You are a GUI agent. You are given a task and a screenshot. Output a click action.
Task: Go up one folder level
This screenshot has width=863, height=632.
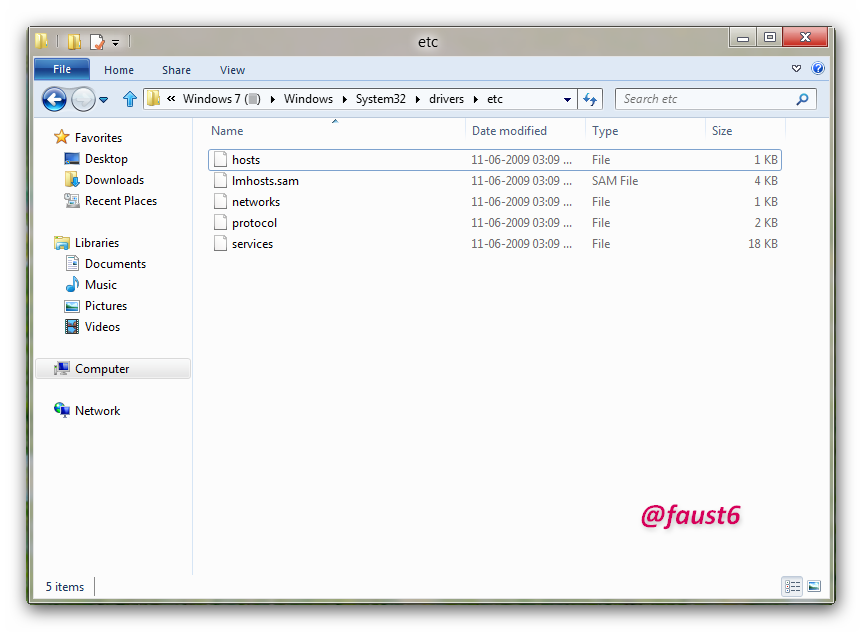click(x=130, y=99)
